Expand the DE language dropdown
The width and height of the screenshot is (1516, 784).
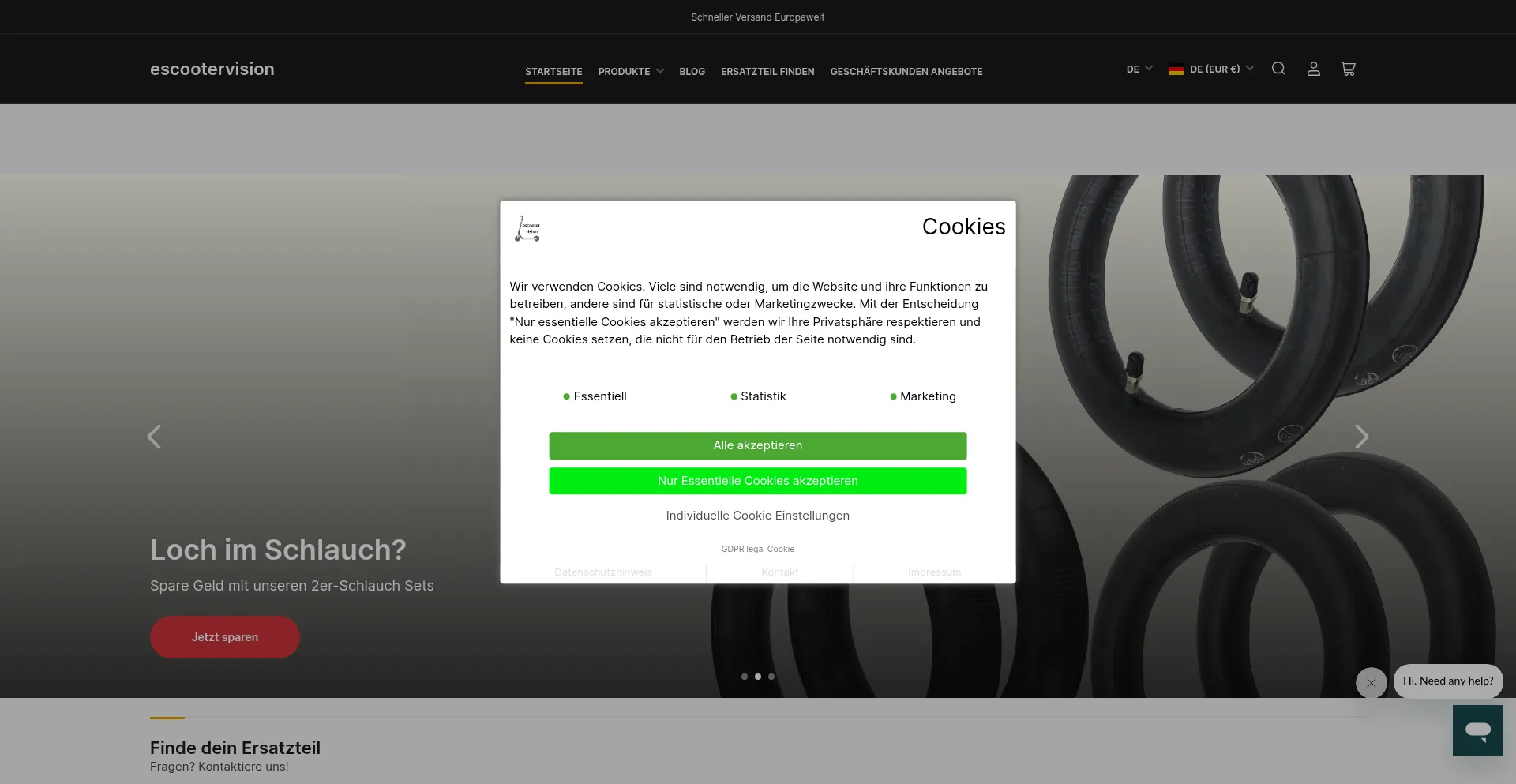click(1139, 69)
